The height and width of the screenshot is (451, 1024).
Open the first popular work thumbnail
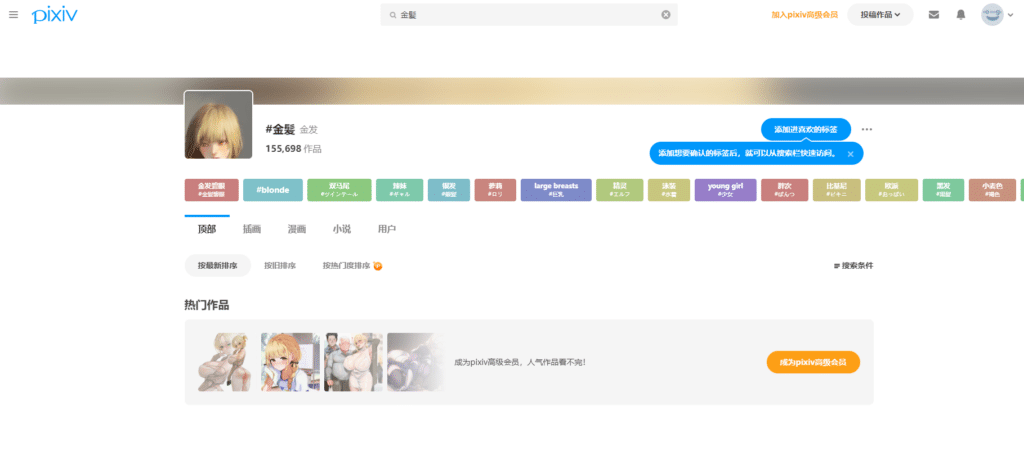(224, 362)
